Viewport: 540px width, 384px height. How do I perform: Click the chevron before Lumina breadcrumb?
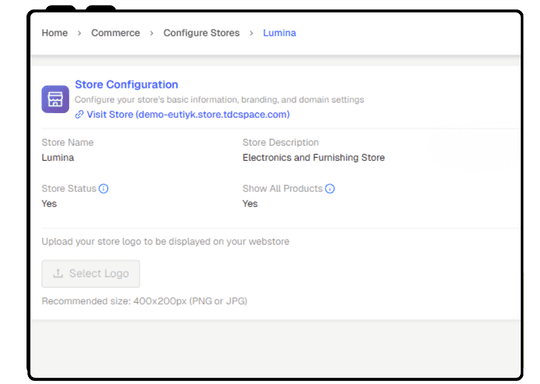251,33
